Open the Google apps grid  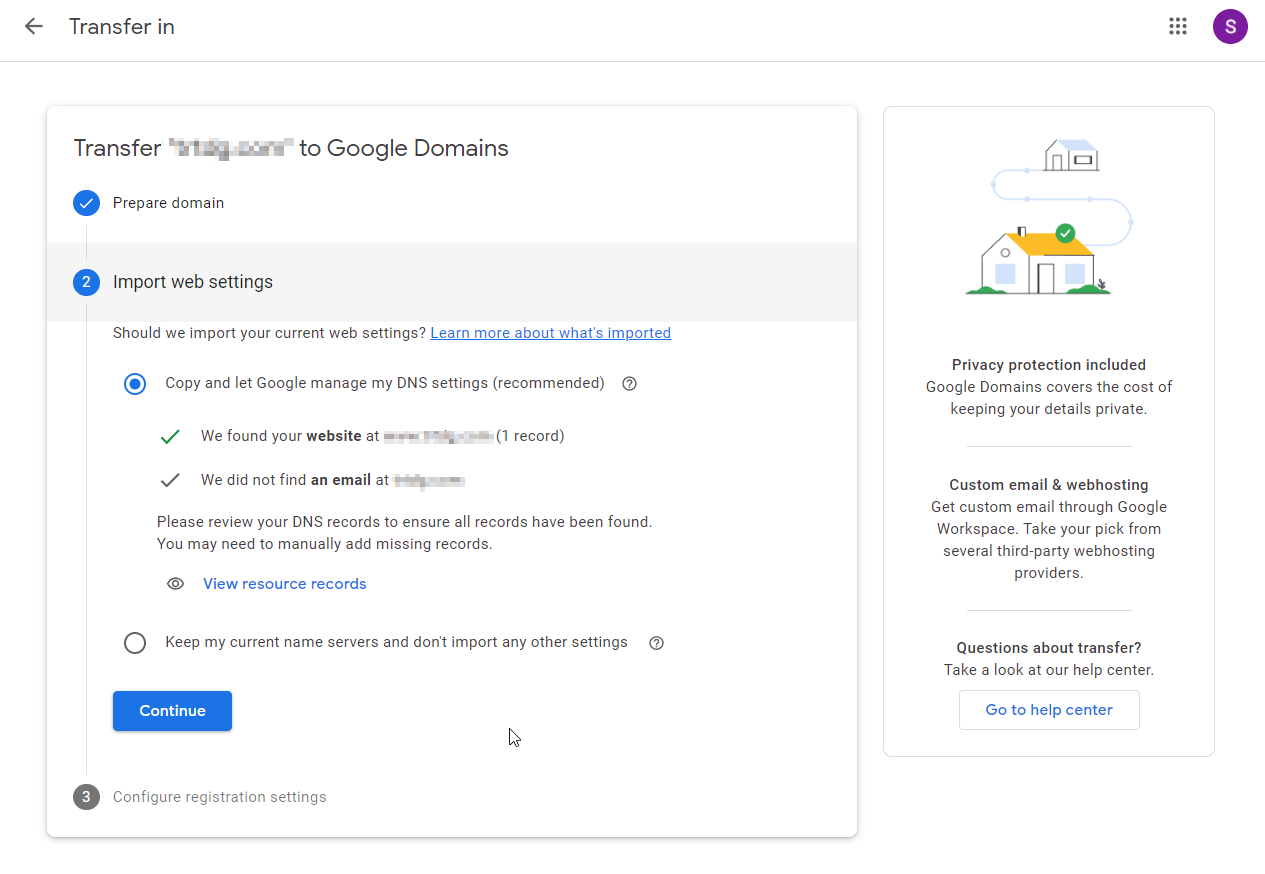tap(1178, 27)
